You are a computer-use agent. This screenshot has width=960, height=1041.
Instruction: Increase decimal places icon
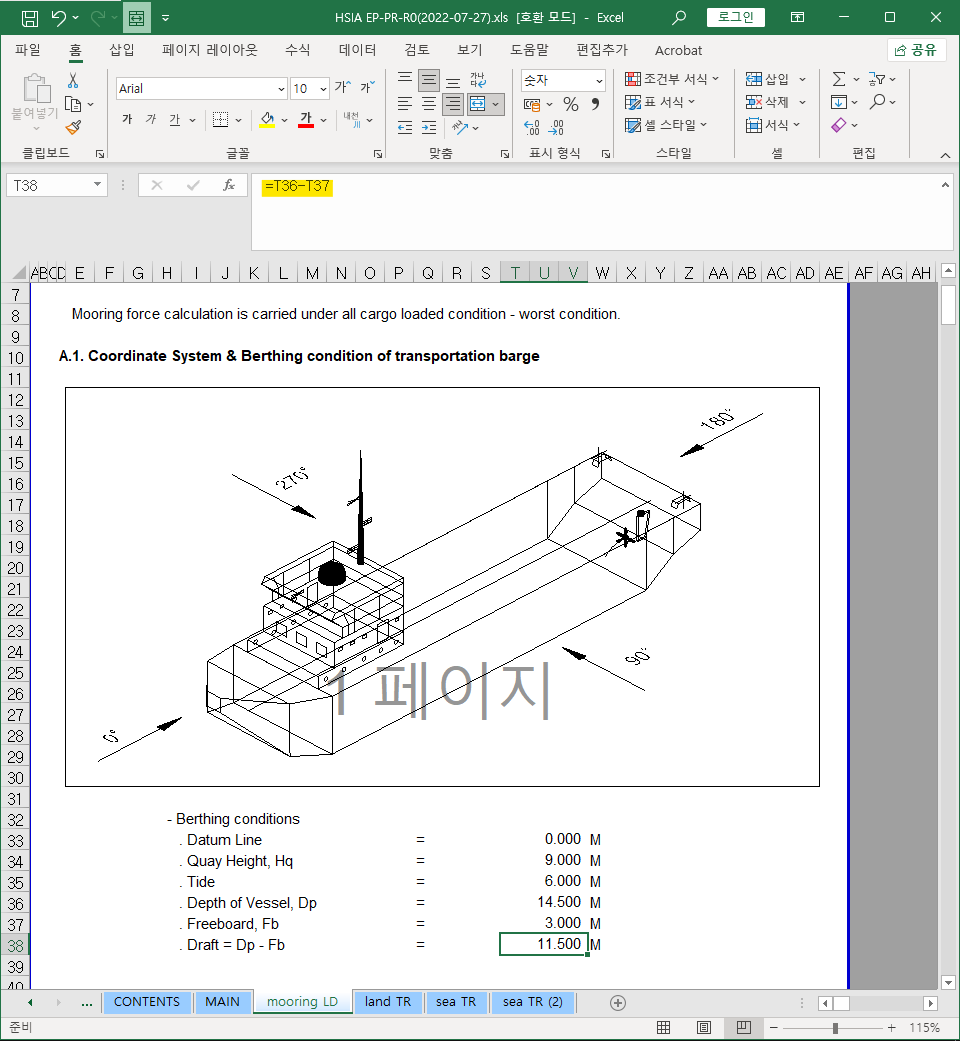pyautogui.click(x=532, y=127)
